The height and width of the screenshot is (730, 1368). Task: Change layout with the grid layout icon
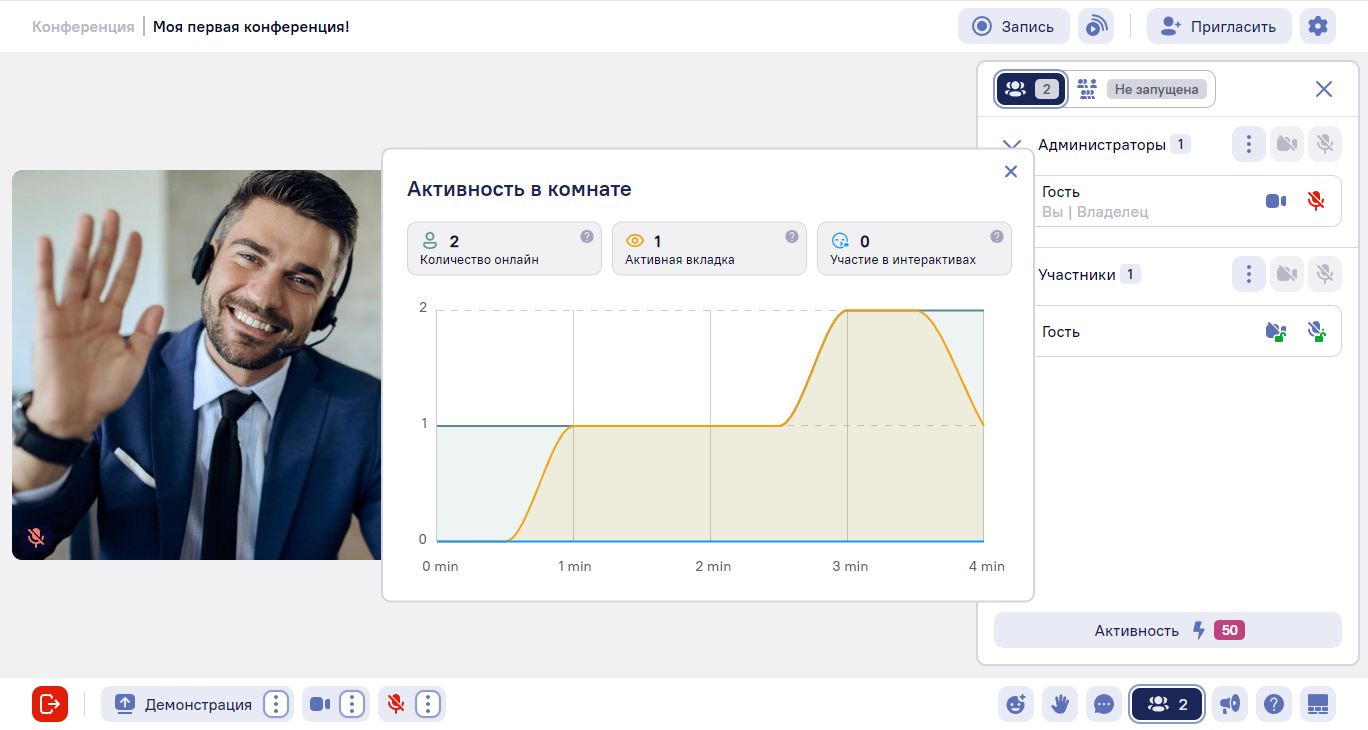1318,704
